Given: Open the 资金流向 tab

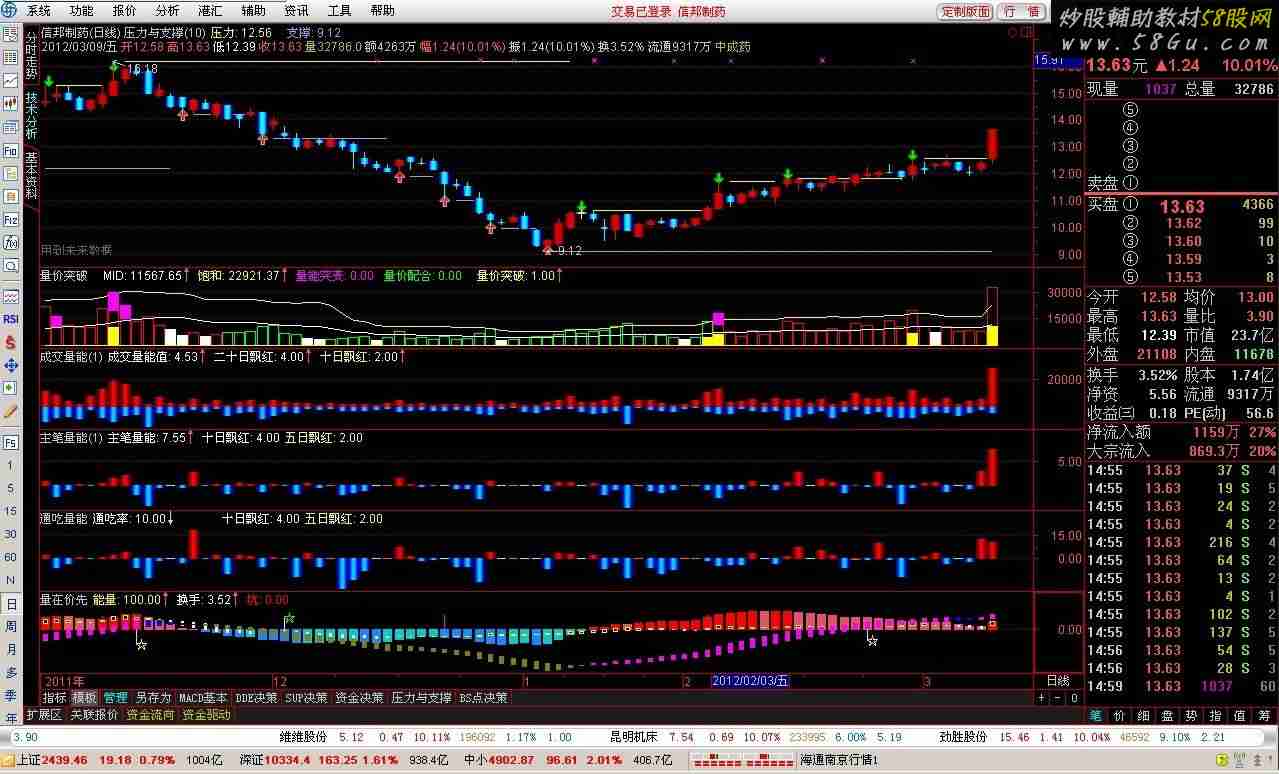Looking at the screenshot, I should point(151,715).
